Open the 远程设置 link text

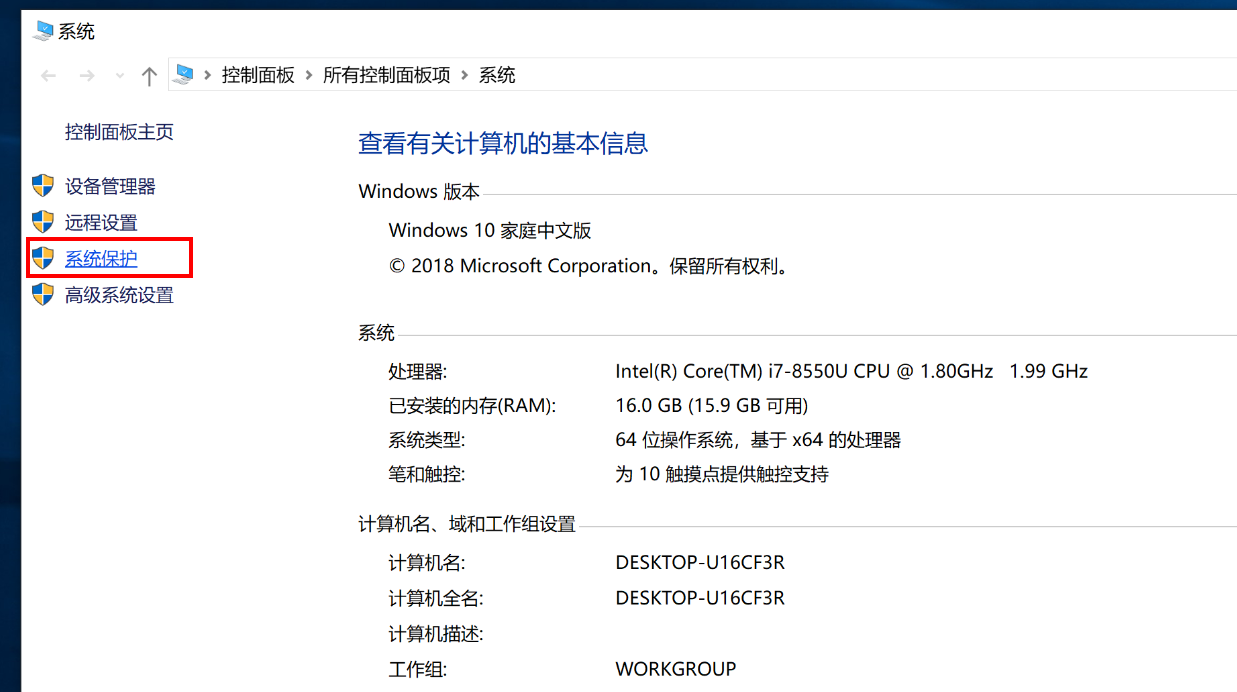(101, 223)
